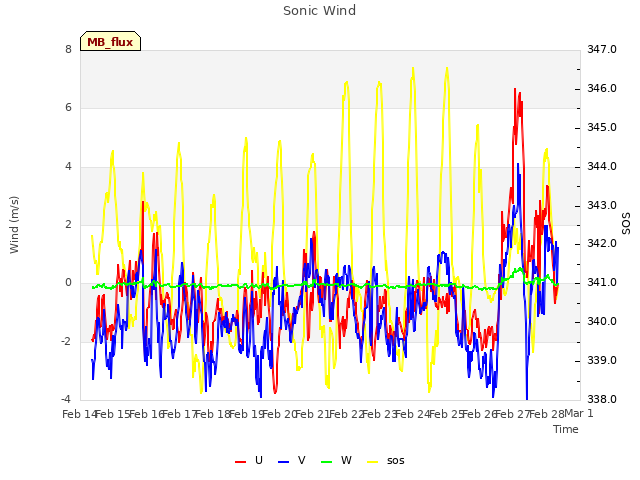Toggle the V series legend entry

(x=291, y=460)
